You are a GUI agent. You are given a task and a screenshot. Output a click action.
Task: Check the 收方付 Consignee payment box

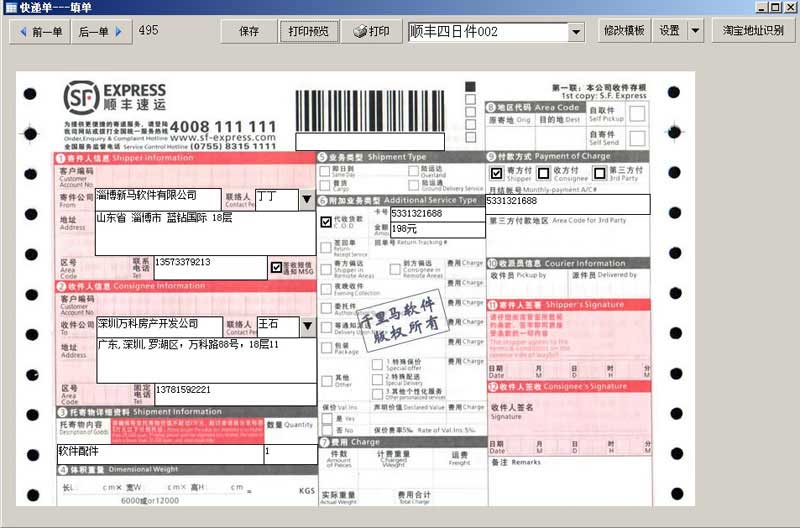[x=543, y=173]
